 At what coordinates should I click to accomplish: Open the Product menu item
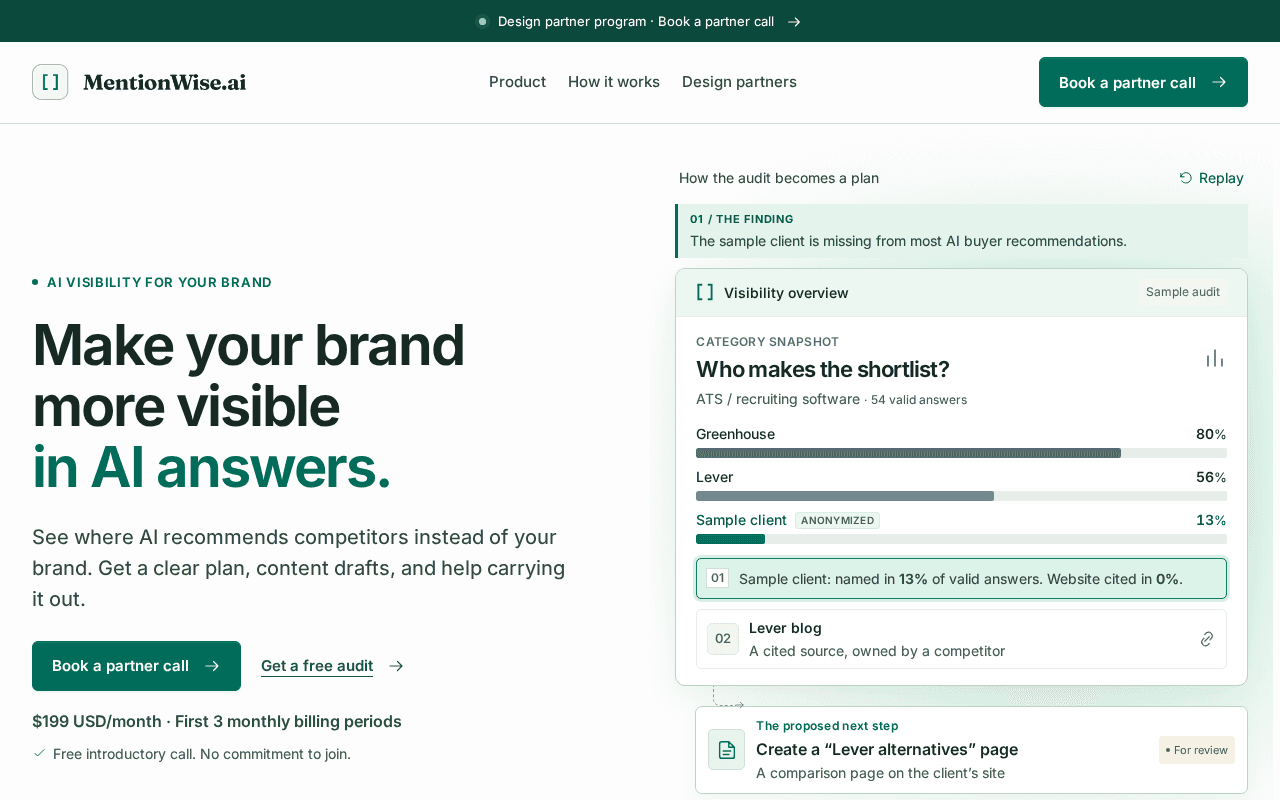[x=517, y=82]
